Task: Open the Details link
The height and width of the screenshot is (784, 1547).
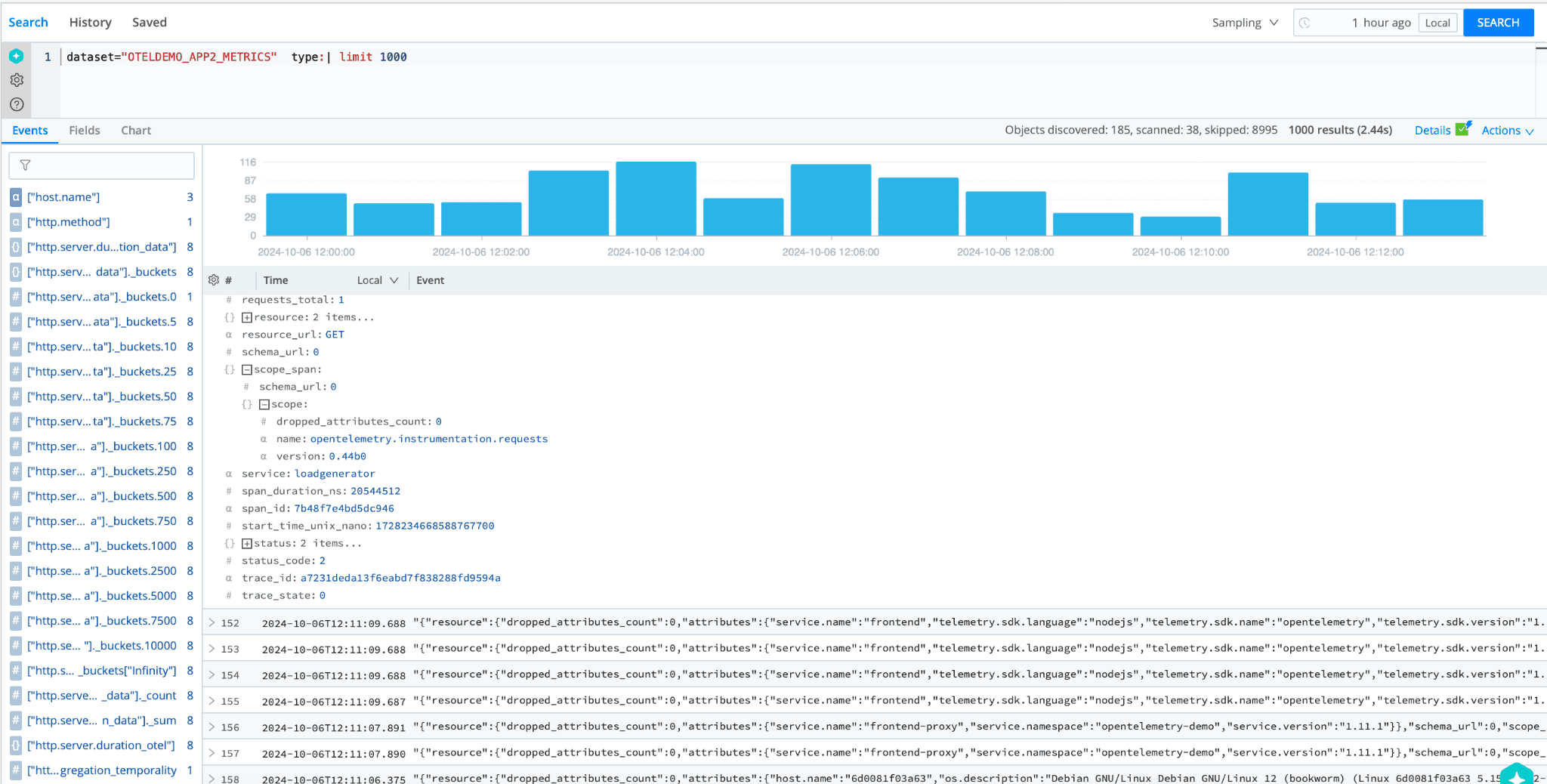Action: point(1431,131)
